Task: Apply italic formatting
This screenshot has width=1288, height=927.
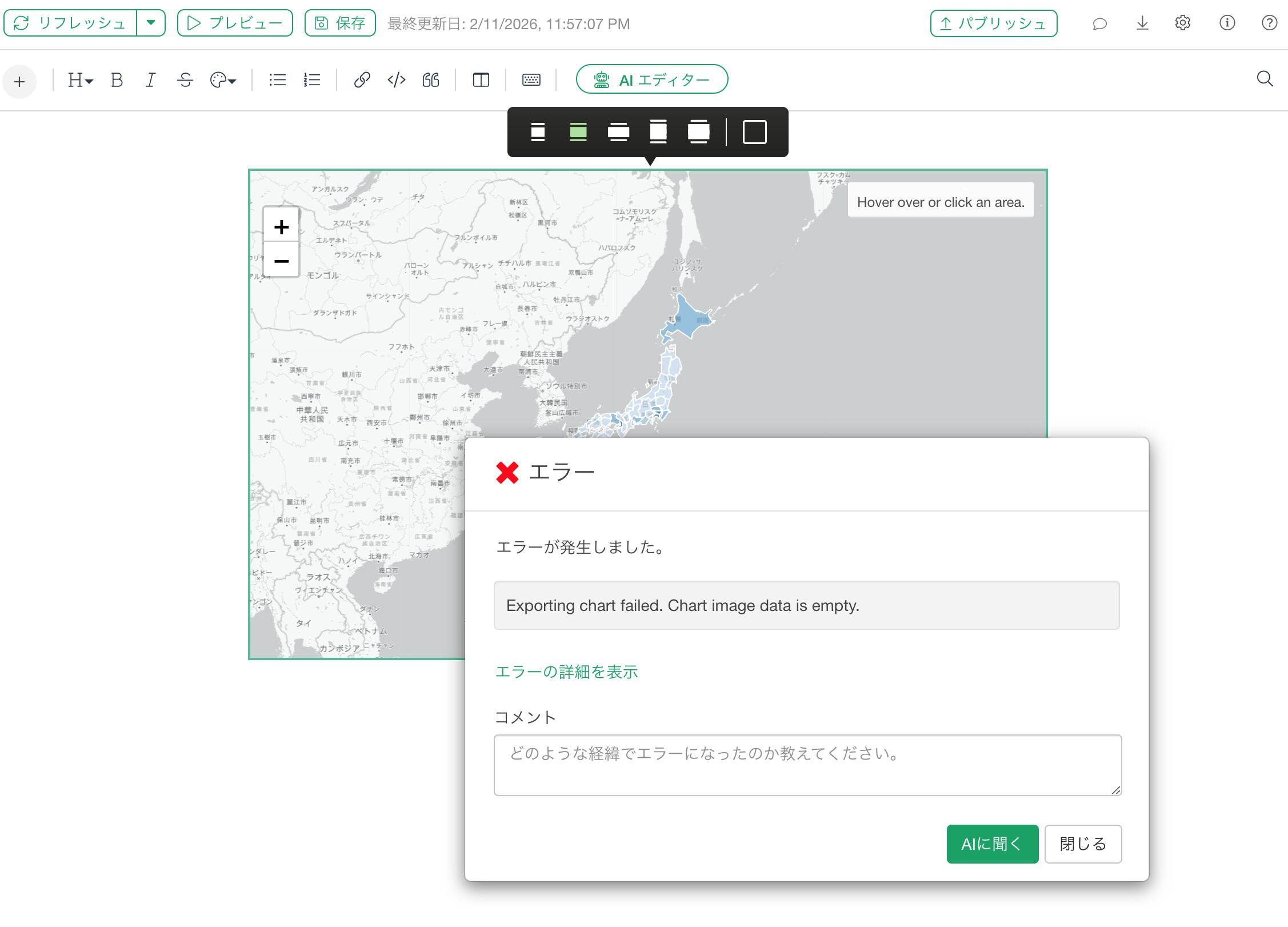Action: tap(150, 80)
